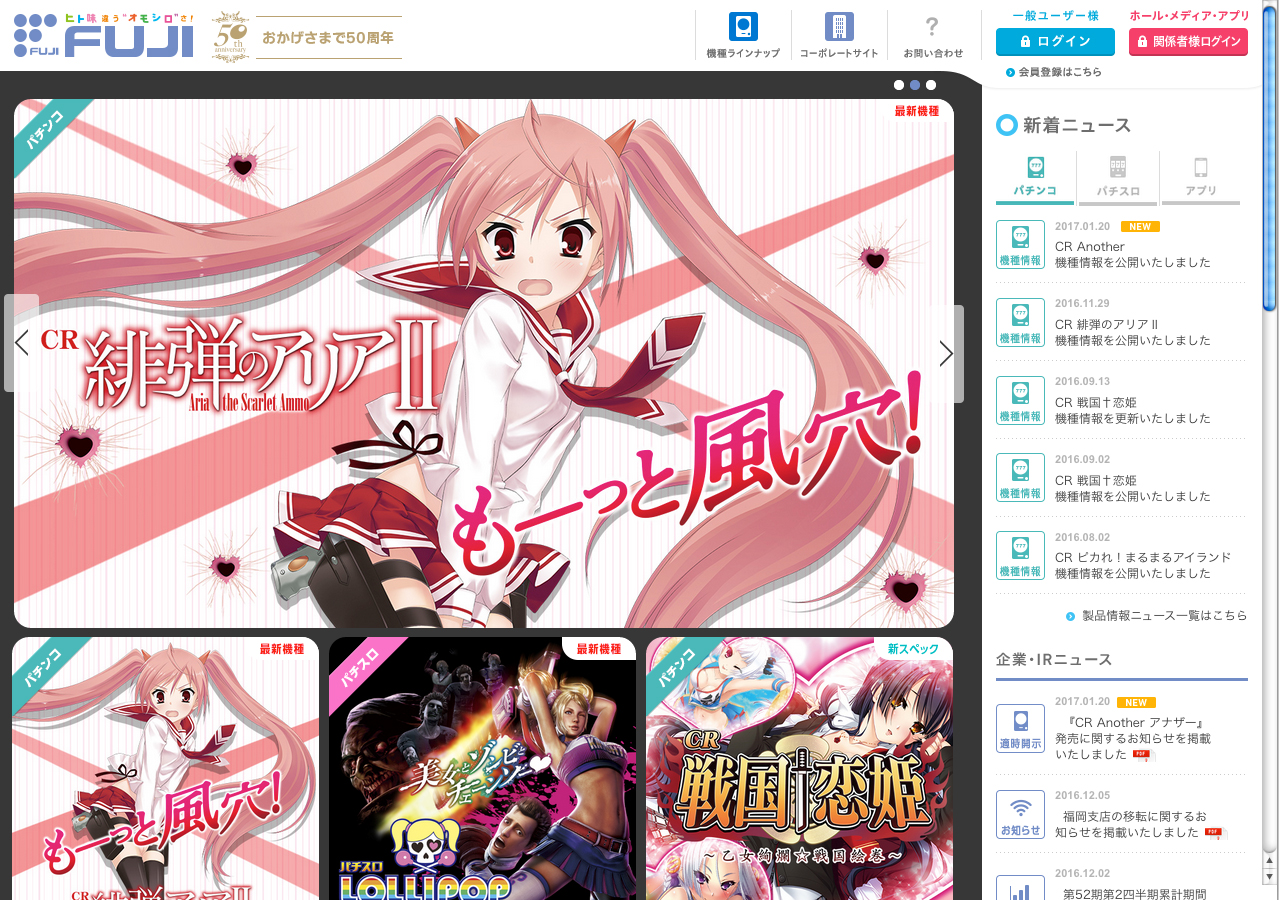Click the 一般ユーザー様 label
Screen dimensions: 1279x900
tap(1055, 15)
